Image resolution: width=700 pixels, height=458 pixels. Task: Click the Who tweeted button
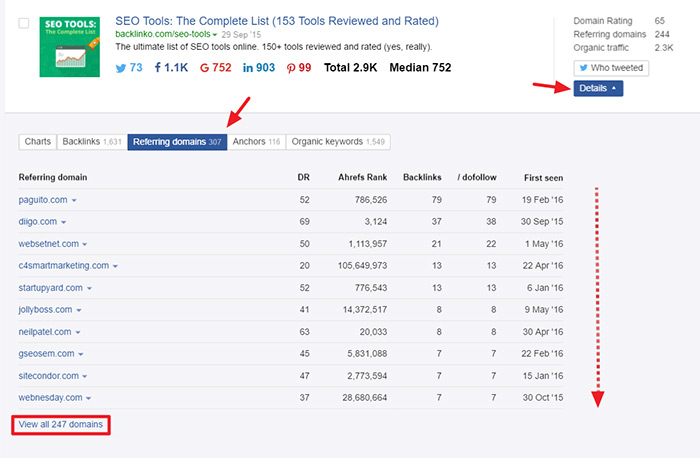[611, 69]
